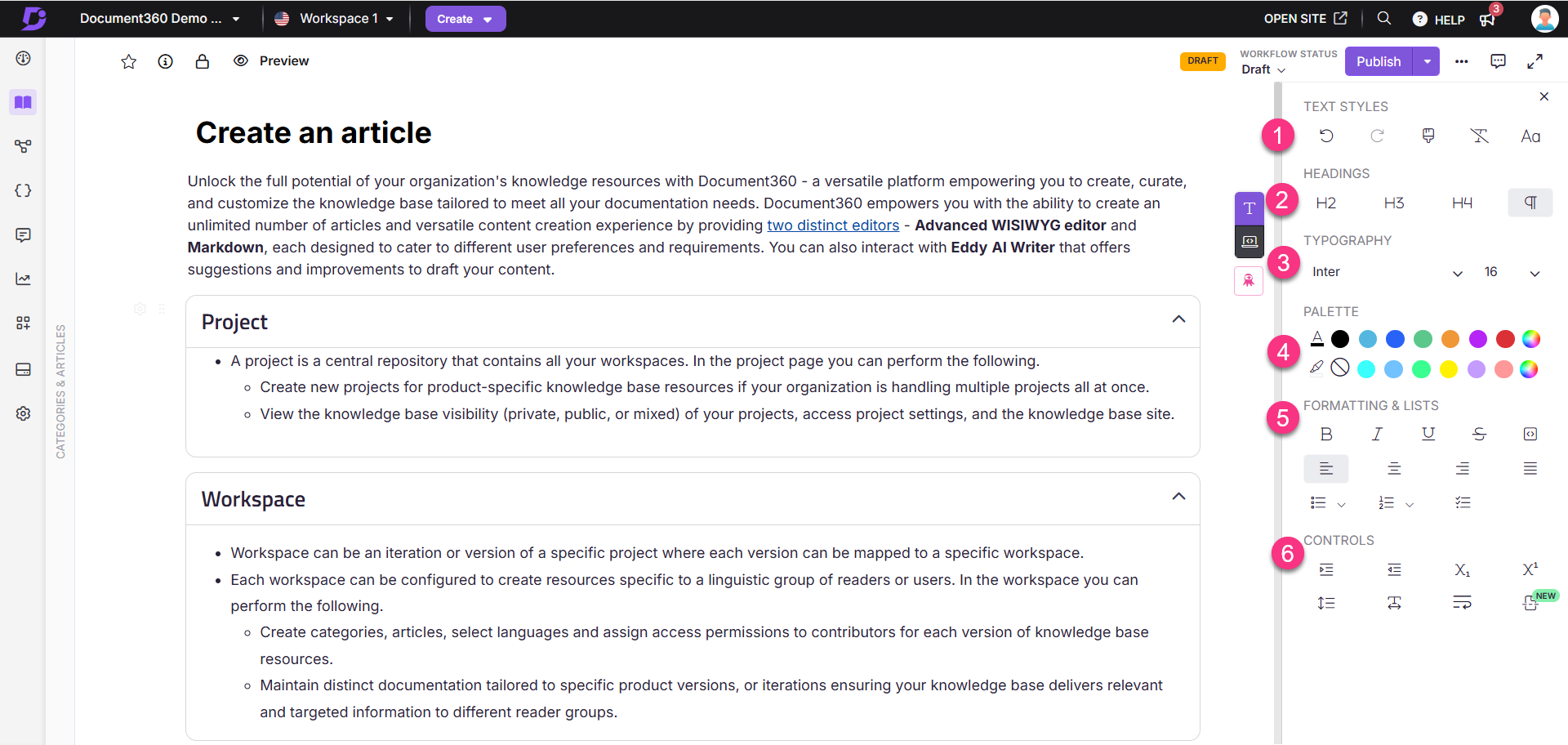
Task: Apply superscript formatting
Action: [1530, 569]
